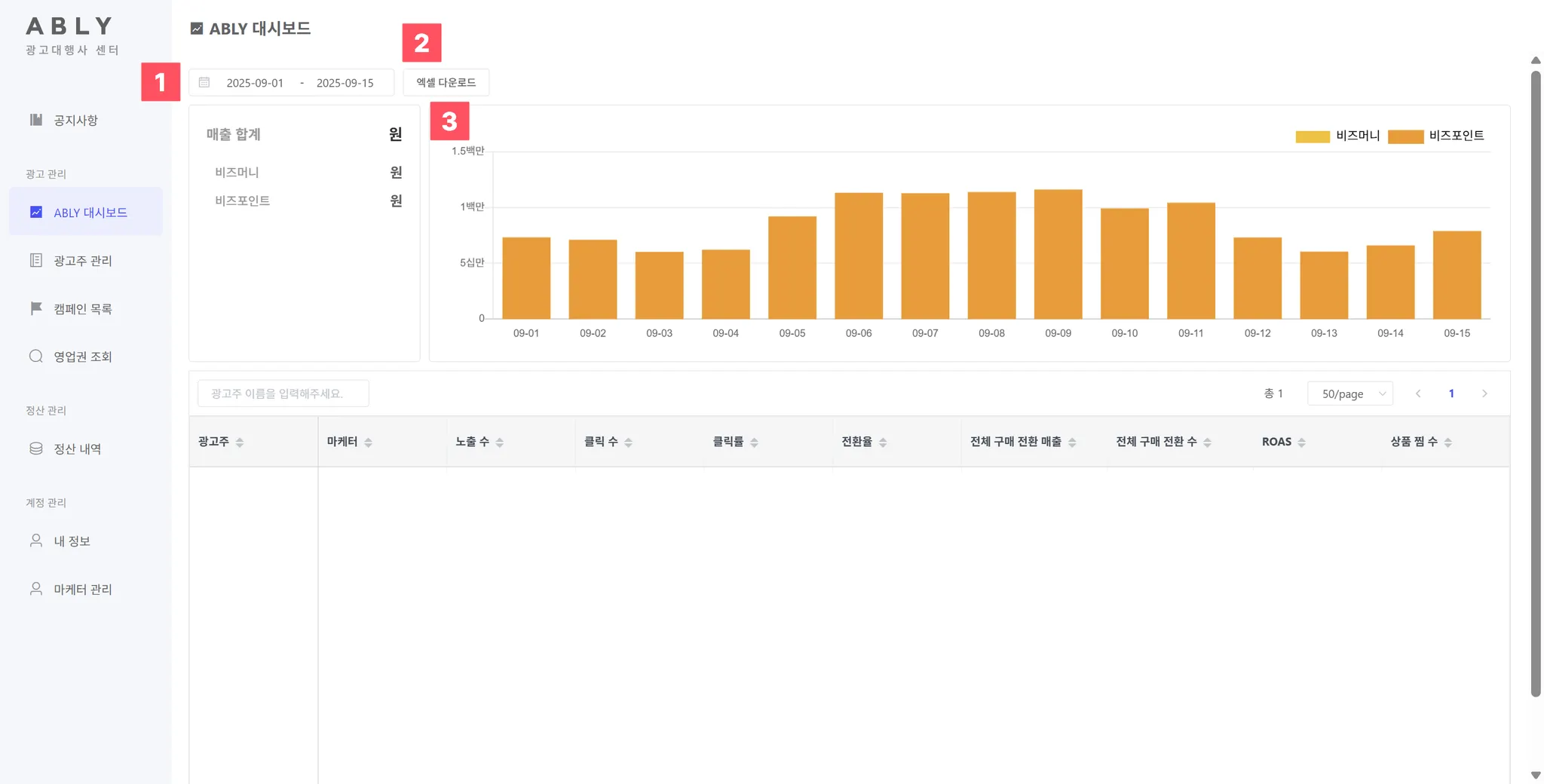
Task: Click the 09-09 bar in chart
Action: coord(1058,254)
